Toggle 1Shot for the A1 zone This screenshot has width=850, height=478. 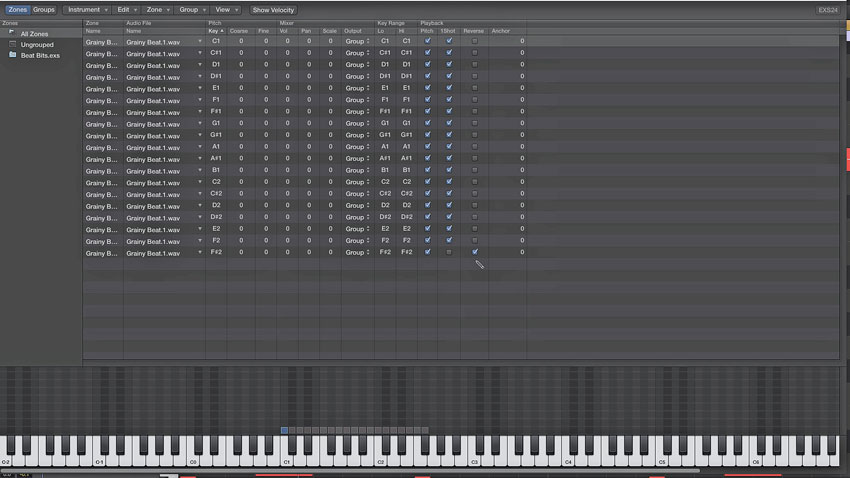pos(449,146)
